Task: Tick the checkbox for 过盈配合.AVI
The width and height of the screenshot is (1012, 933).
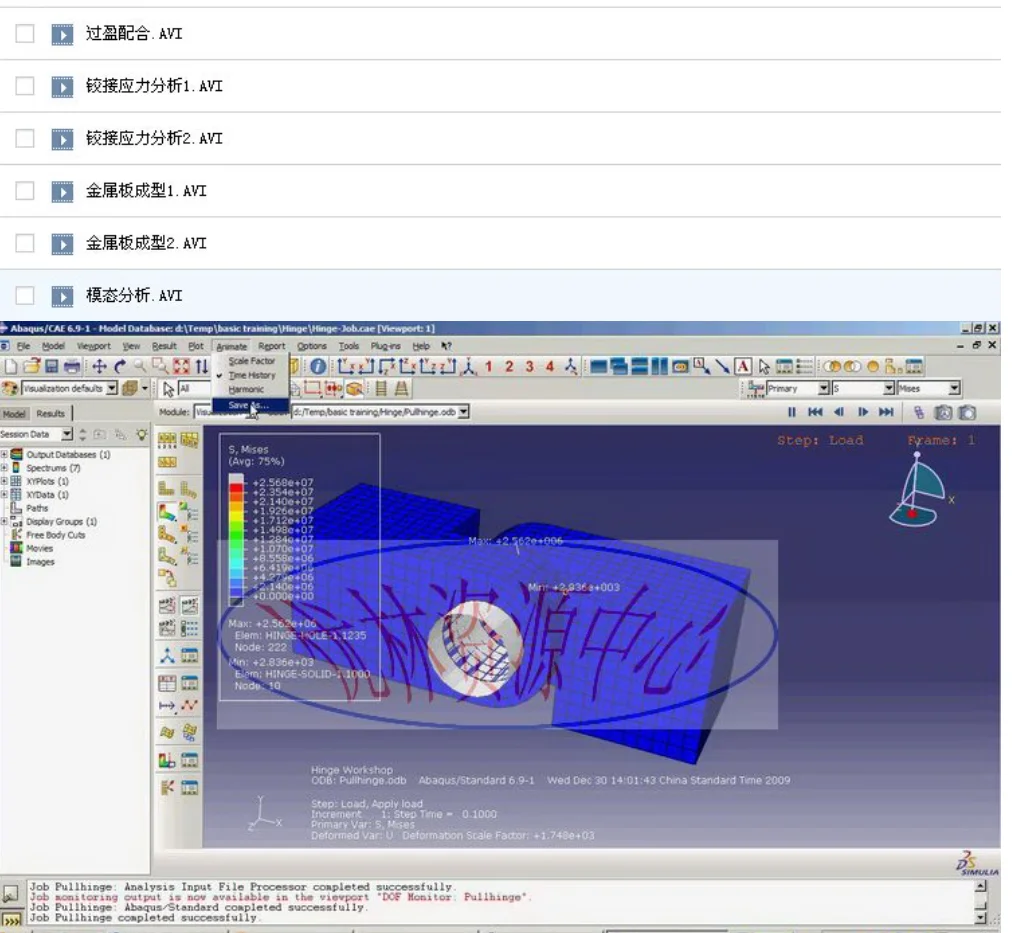Action: tap(25, 34)
